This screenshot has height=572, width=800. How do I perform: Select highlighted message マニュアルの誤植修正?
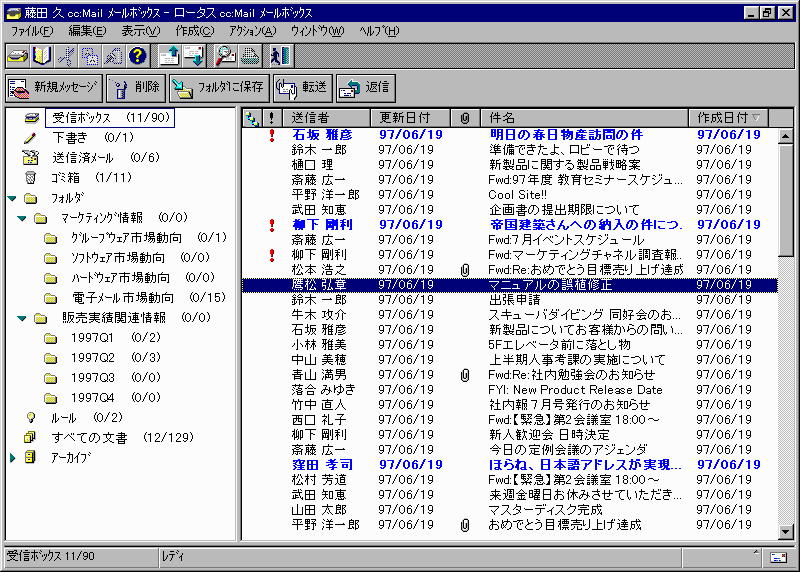click(510, 285)
